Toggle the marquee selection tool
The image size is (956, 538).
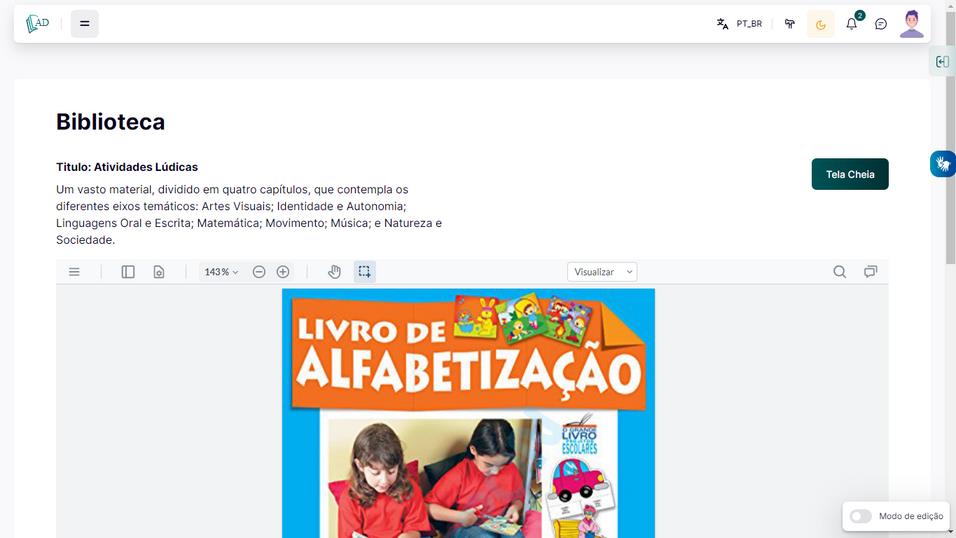click(x=365, y=272)
